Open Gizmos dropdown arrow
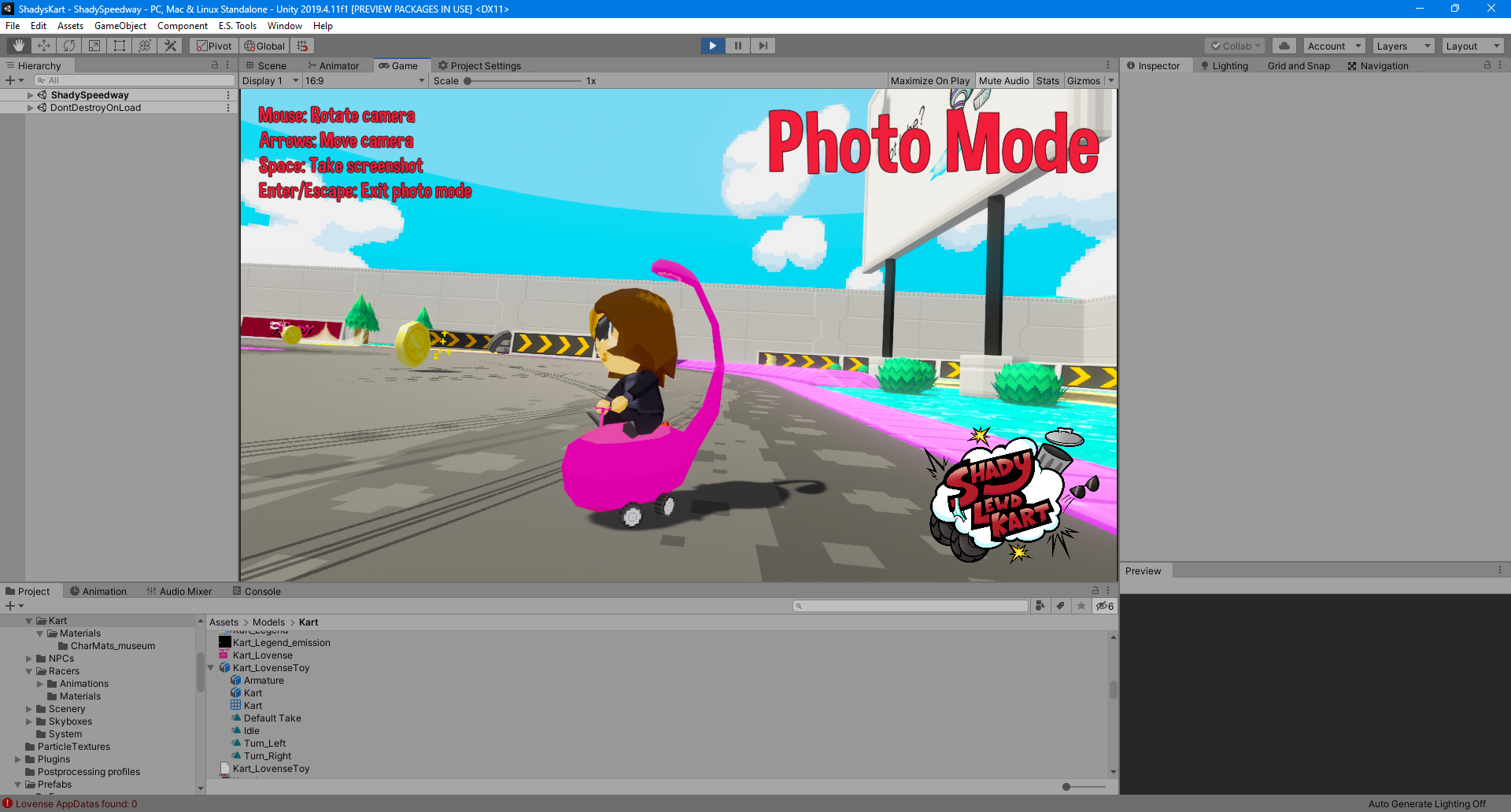This screenshot has height=812, width=1511. coord(1111,80)
